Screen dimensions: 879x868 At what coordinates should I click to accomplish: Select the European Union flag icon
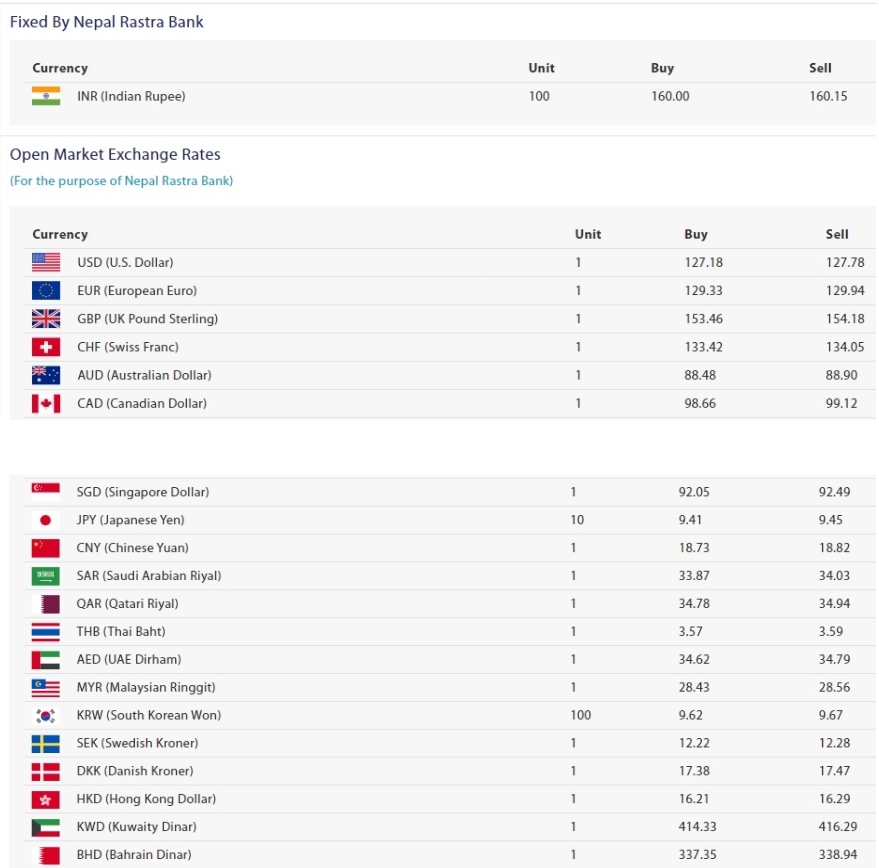coord(46,290)
